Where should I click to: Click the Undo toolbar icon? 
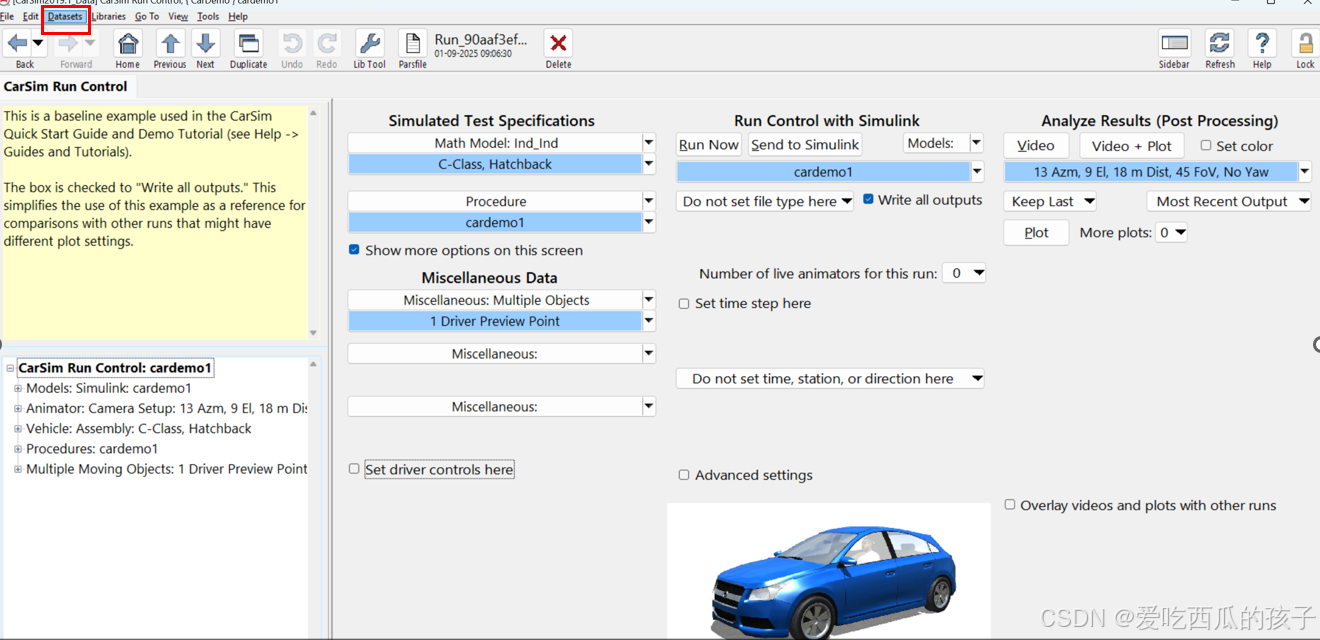click(292, 44)
